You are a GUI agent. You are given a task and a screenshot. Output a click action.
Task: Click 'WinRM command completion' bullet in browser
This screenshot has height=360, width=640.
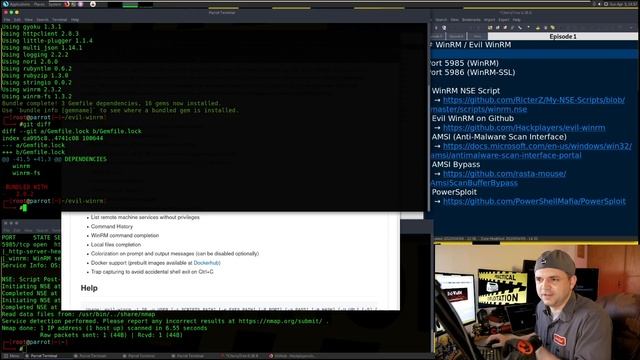[x=125, y=236]
